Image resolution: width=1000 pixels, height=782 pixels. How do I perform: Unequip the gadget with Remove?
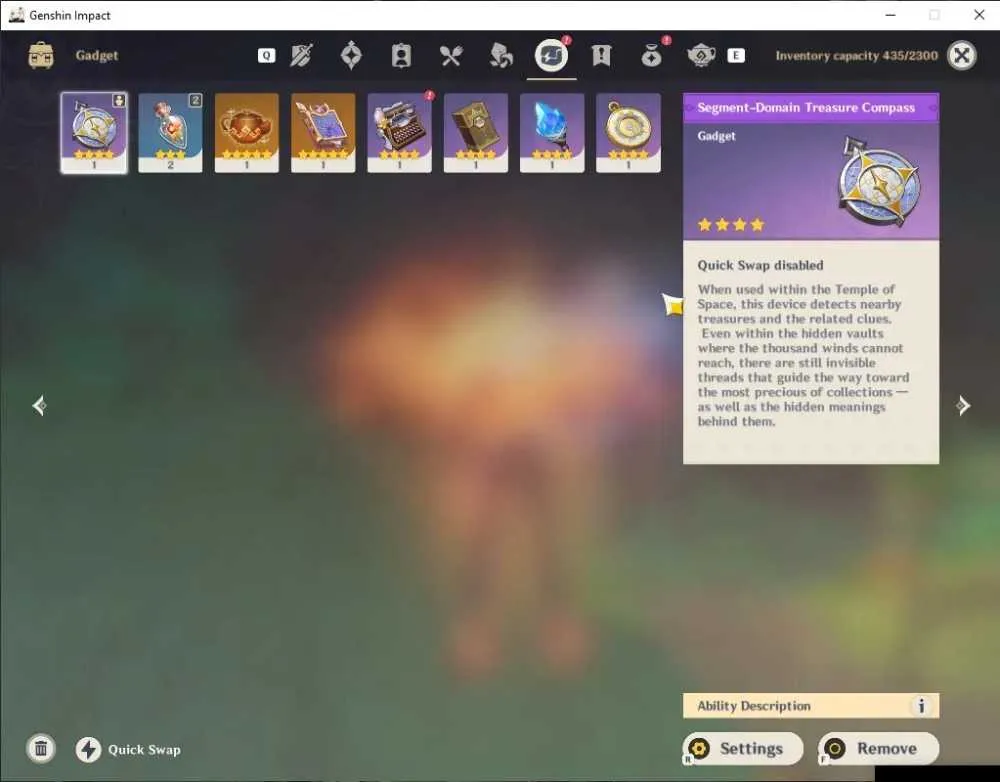tap(879, 748)
